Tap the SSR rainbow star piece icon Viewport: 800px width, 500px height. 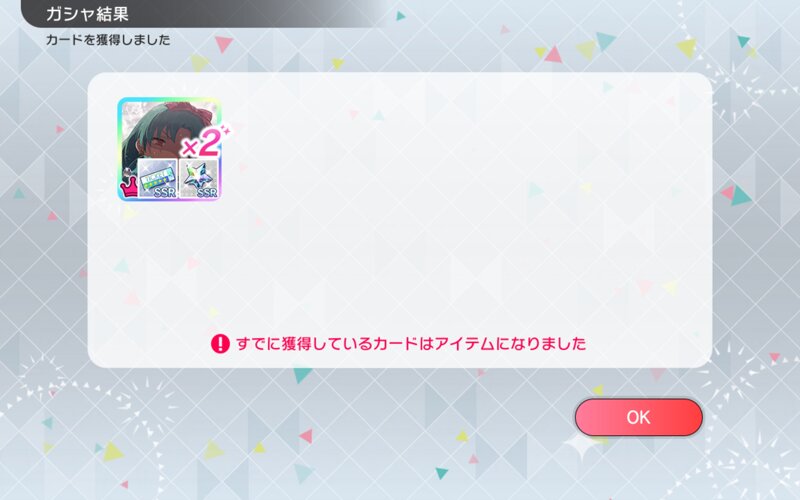pos(199,179)
